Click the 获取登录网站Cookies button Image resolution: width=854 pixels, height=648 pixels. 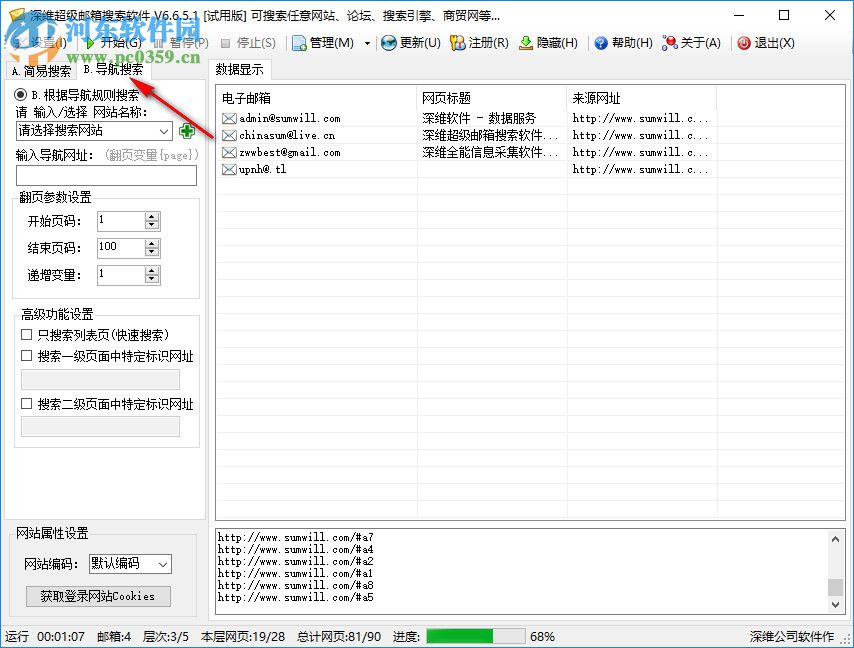point(96,597)
